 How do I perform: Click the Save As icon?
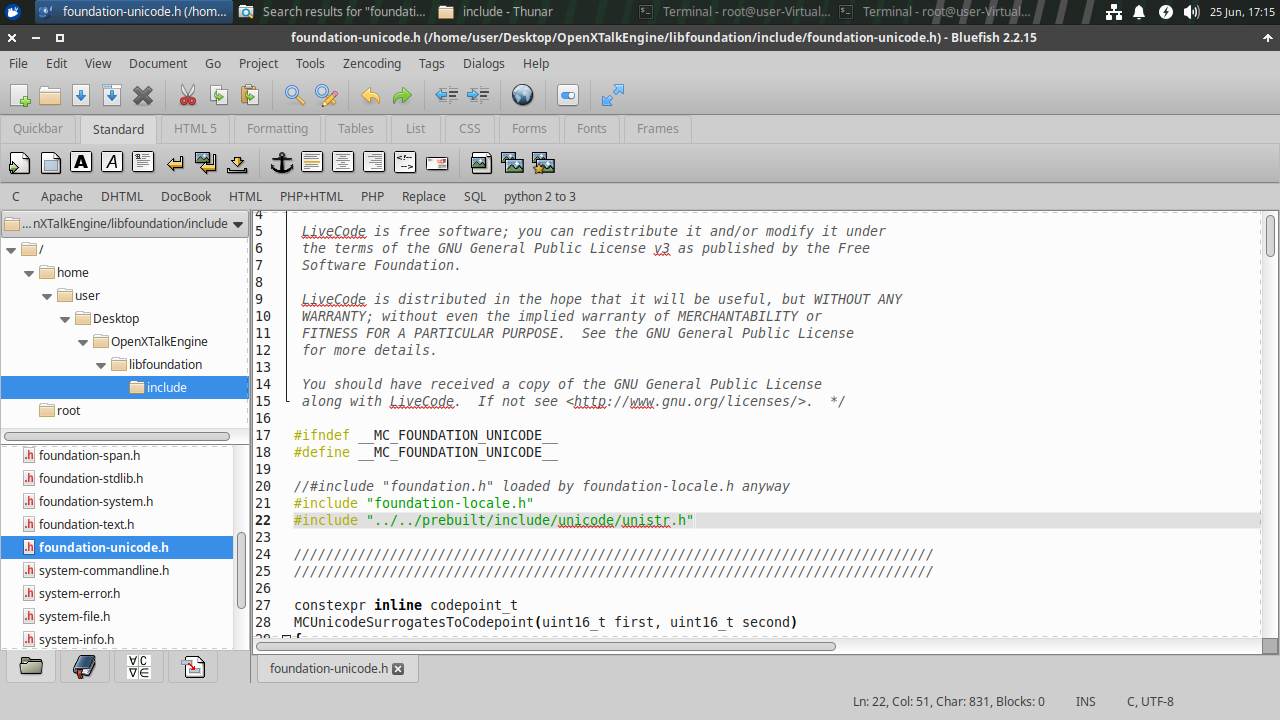[x=112, y=95]
